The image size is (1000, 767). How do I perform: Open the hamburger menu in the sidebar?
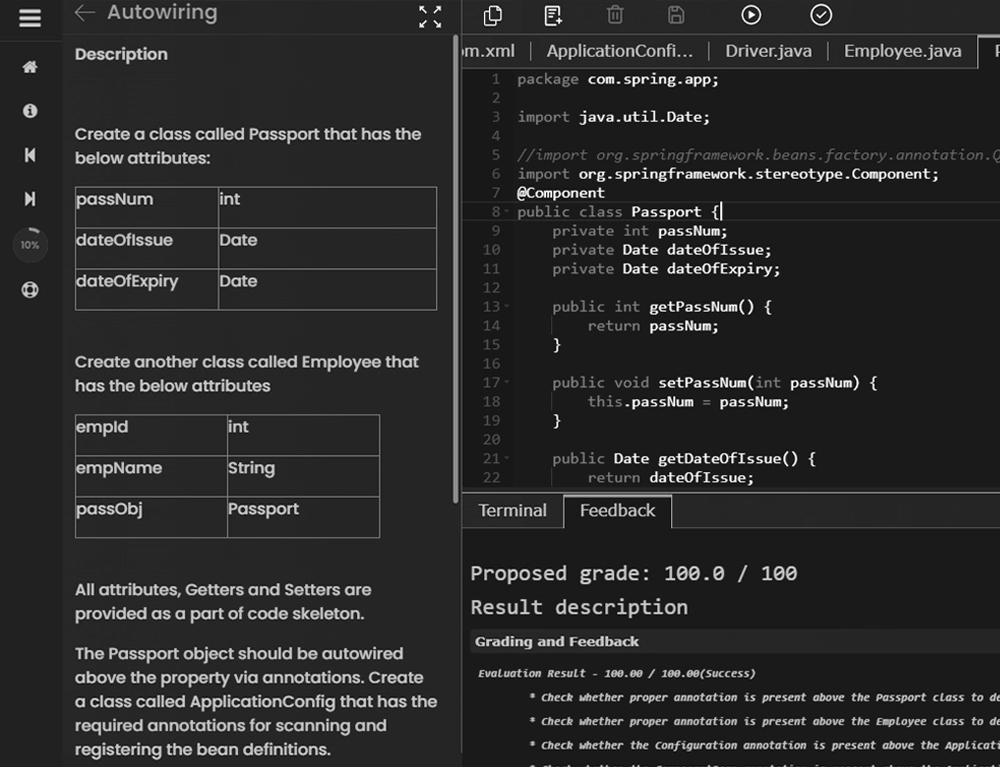[x=30, y=19]
